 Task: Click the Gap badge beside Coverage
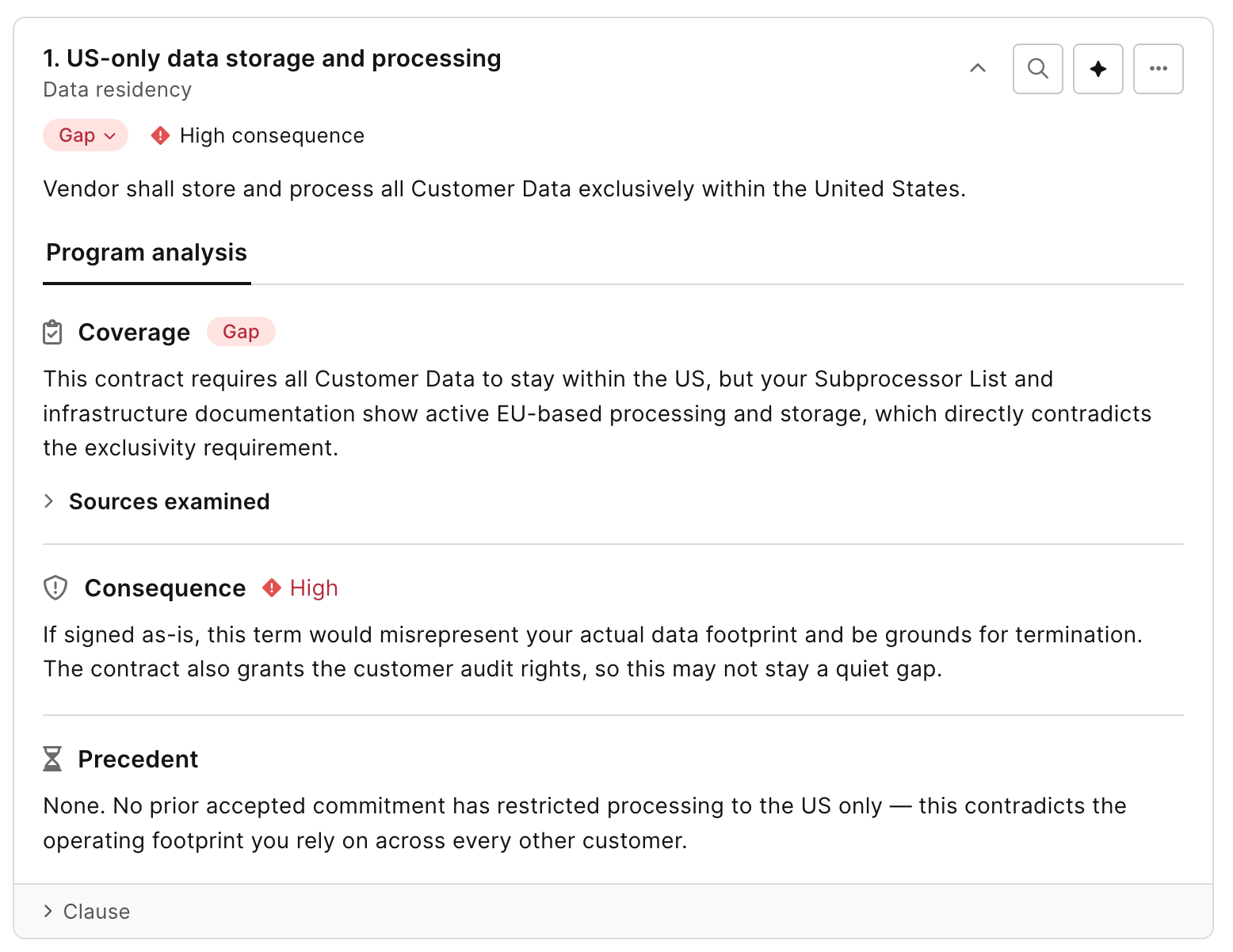click(241, 332)
